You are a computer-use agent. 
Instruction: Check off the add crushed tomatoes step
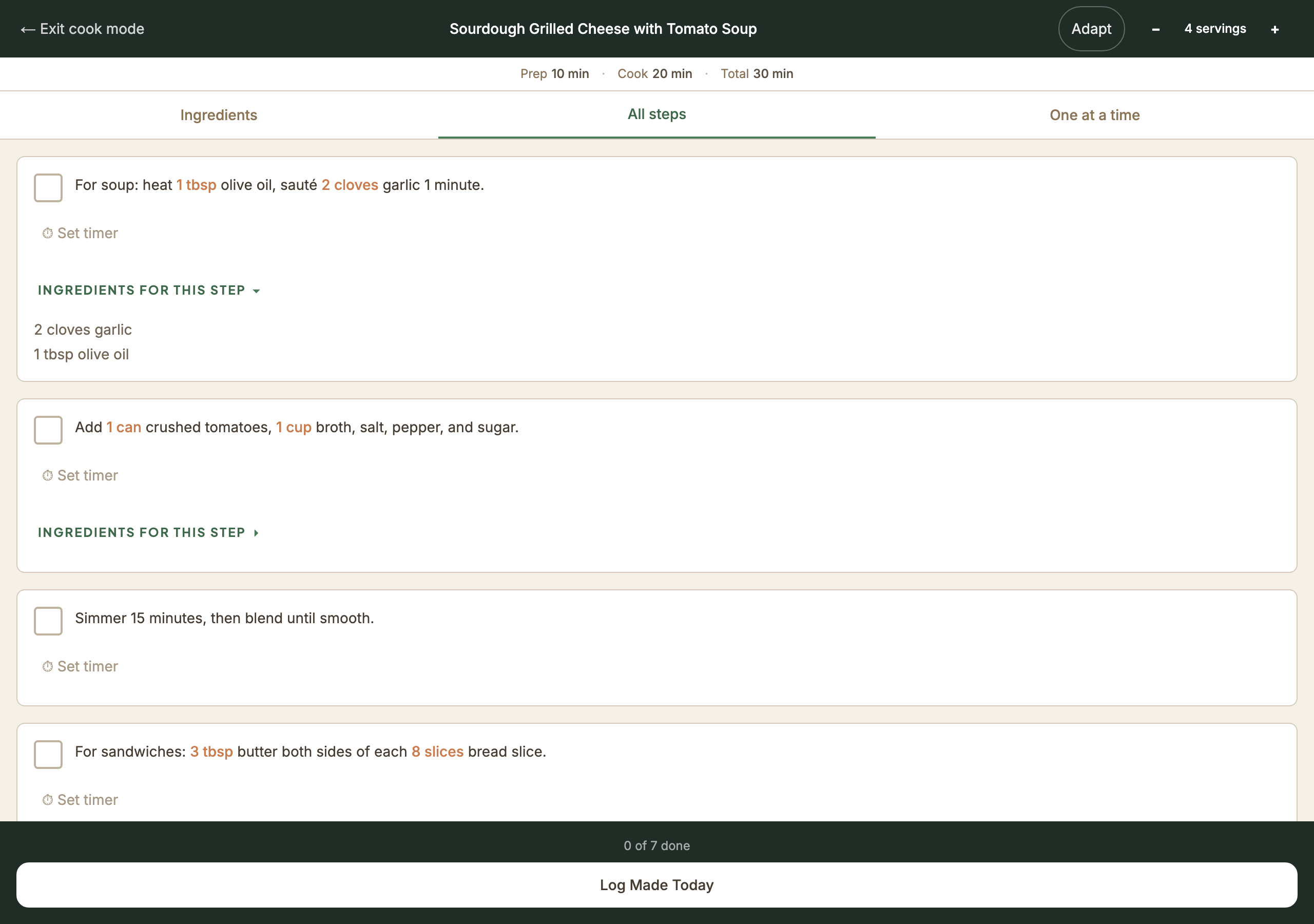tap(48, 429)
